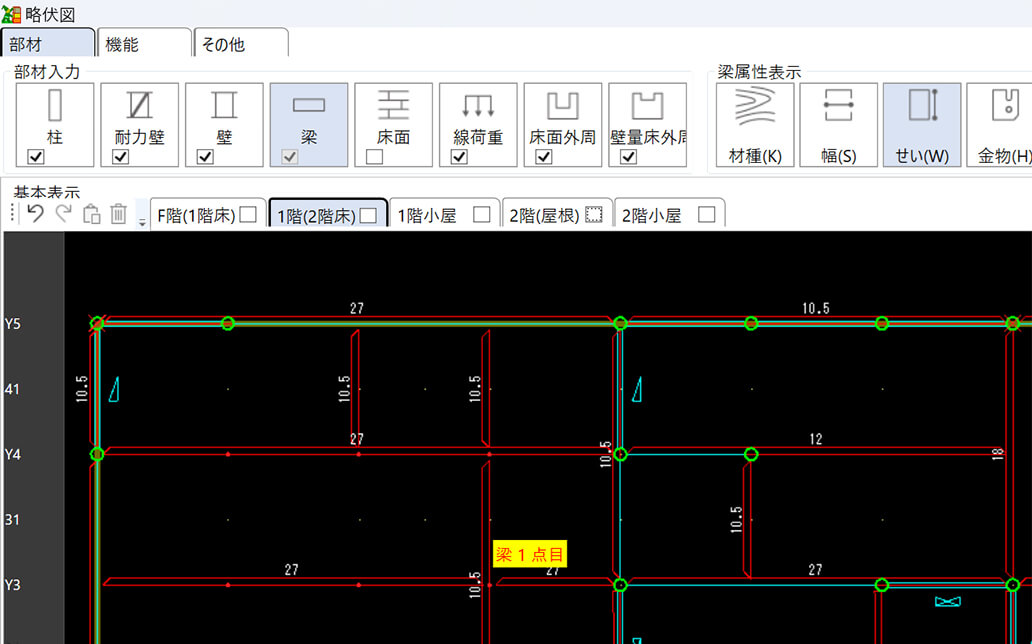This screenshot has width=1032, height=644.
Task: Toggle the checkbox on F階(1階床) tab
Action: pyautogui.click(x=248, y=215)
